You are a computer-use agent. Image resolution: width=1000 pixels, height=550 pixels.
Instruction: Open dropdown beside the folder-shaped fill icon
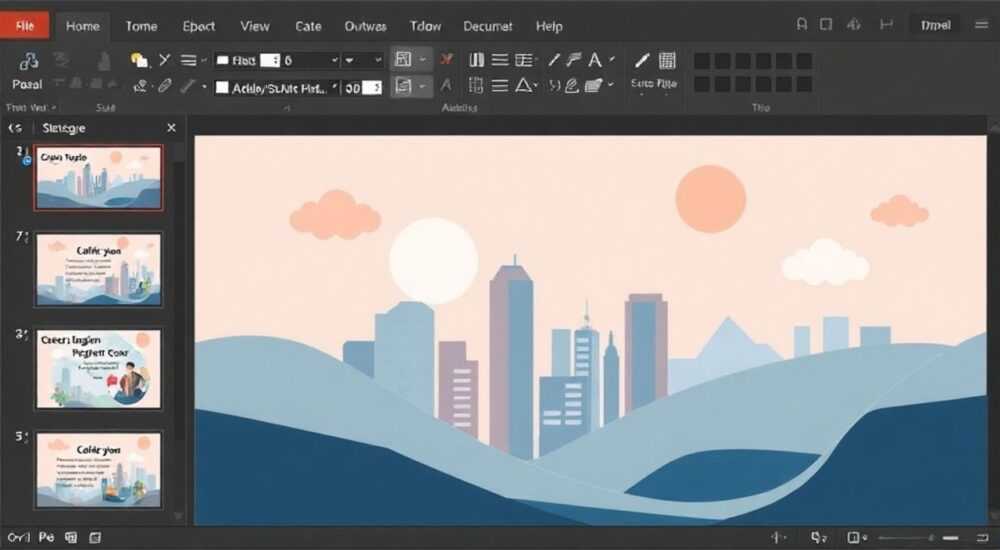coord(611,85)
